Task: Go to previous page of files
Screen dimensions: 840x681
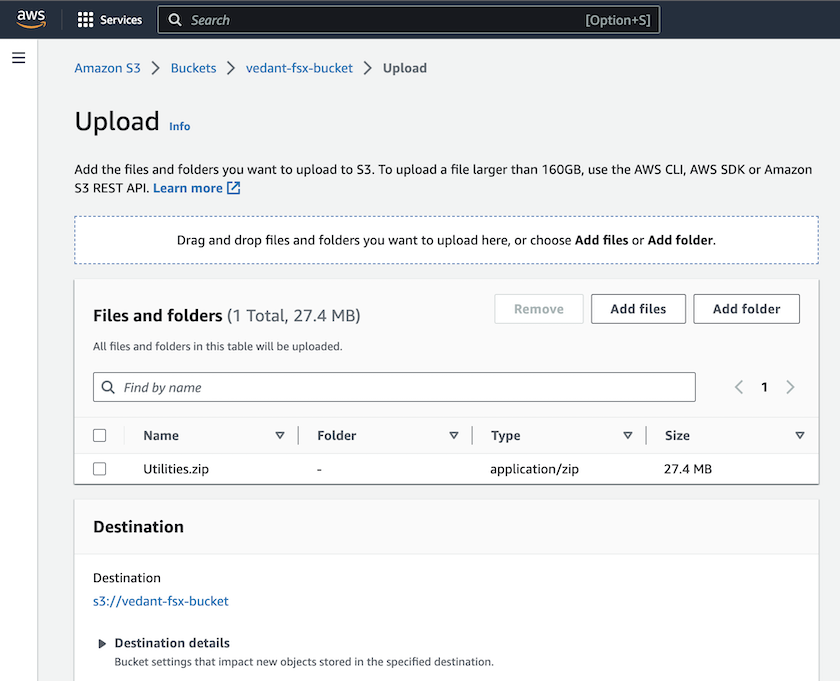Action: pos(739,387)
